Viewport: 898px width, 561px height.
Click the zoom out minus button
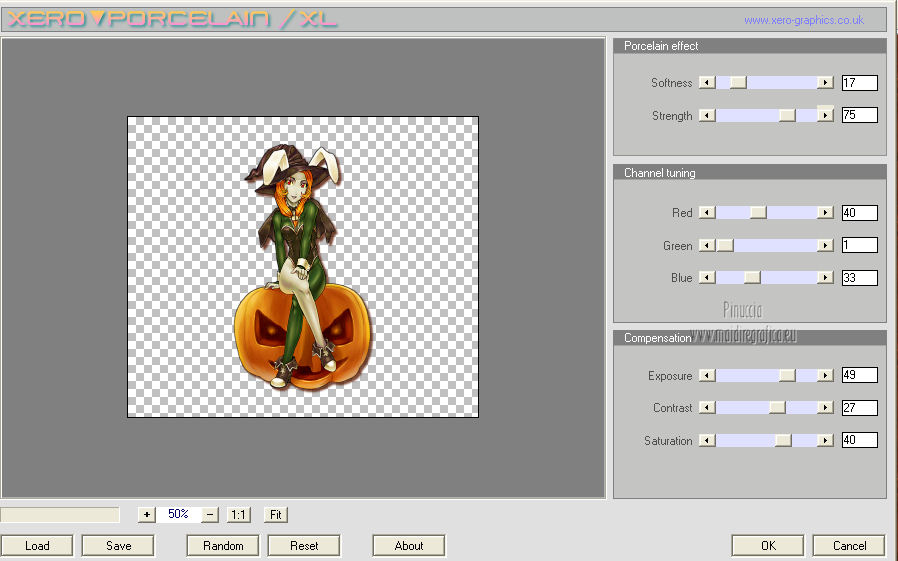click(210, 514)
